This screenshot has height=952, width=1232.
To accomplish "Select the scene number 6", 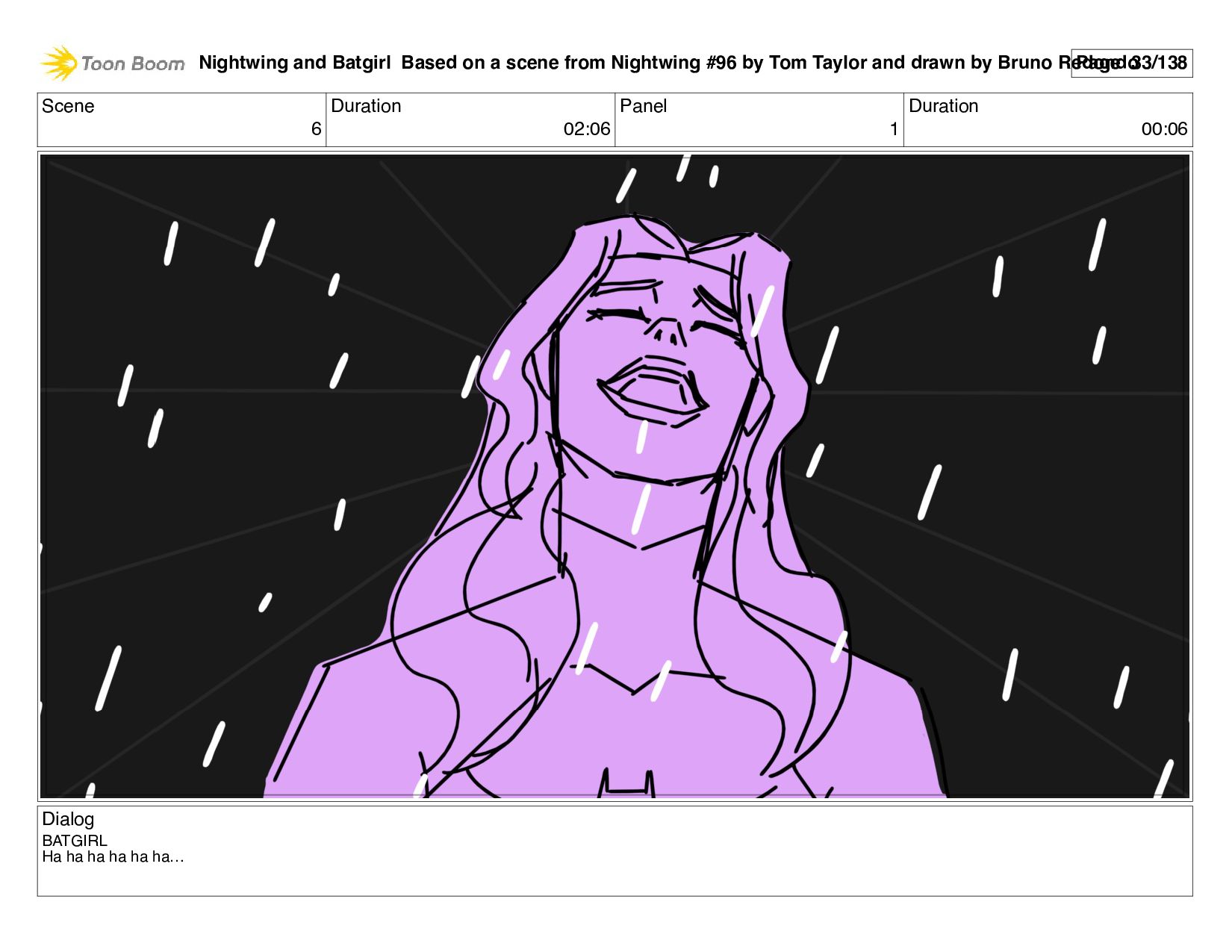I will tap(316, 129).
